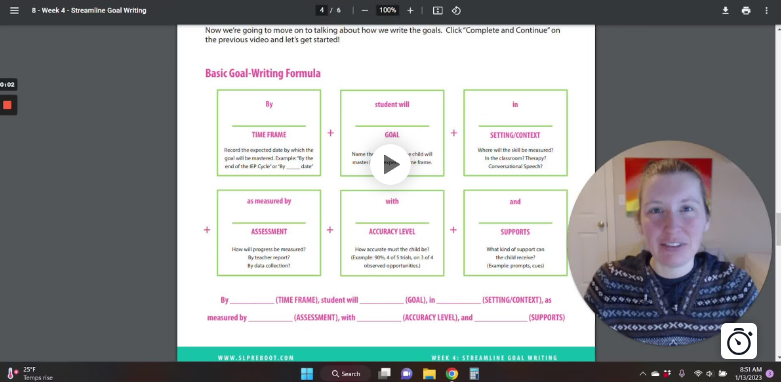Open the PDF viewer more actions menu

tap(766, 10)
